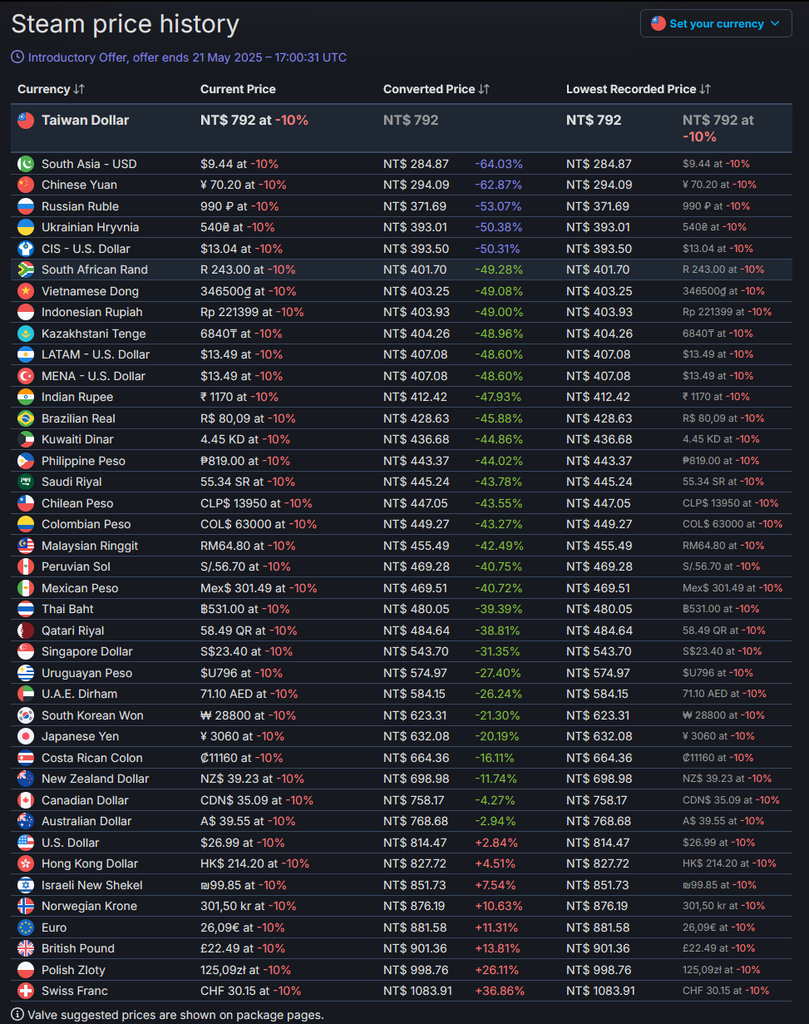
Task: Click the Steam price history heading
Action: click(x=125, y=24)
